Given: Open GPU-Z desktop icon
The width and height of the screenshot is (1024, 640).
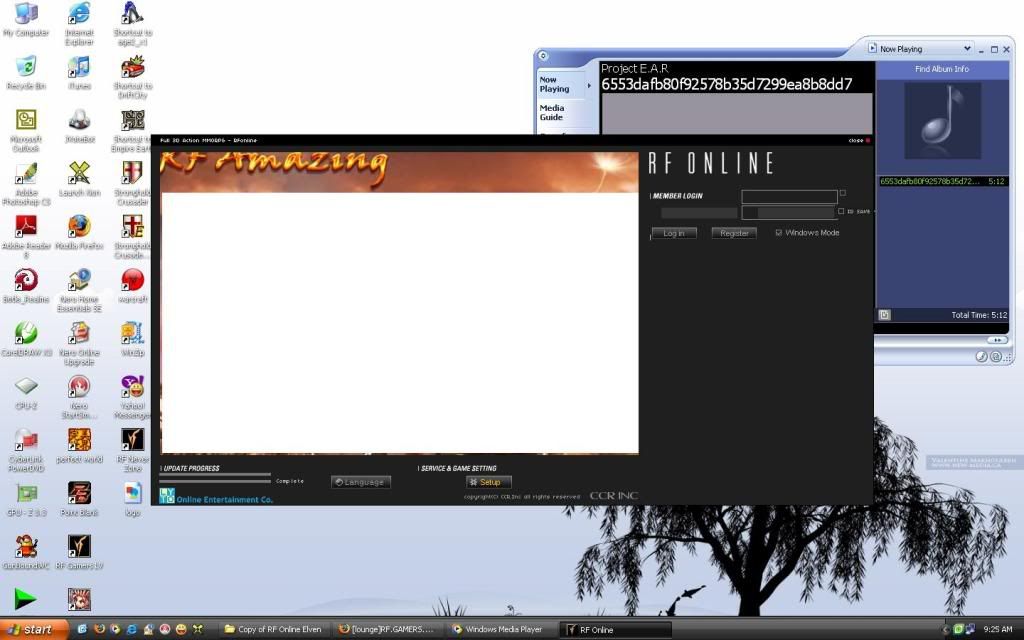Looking at the screenshot, I should click(26, 499).
